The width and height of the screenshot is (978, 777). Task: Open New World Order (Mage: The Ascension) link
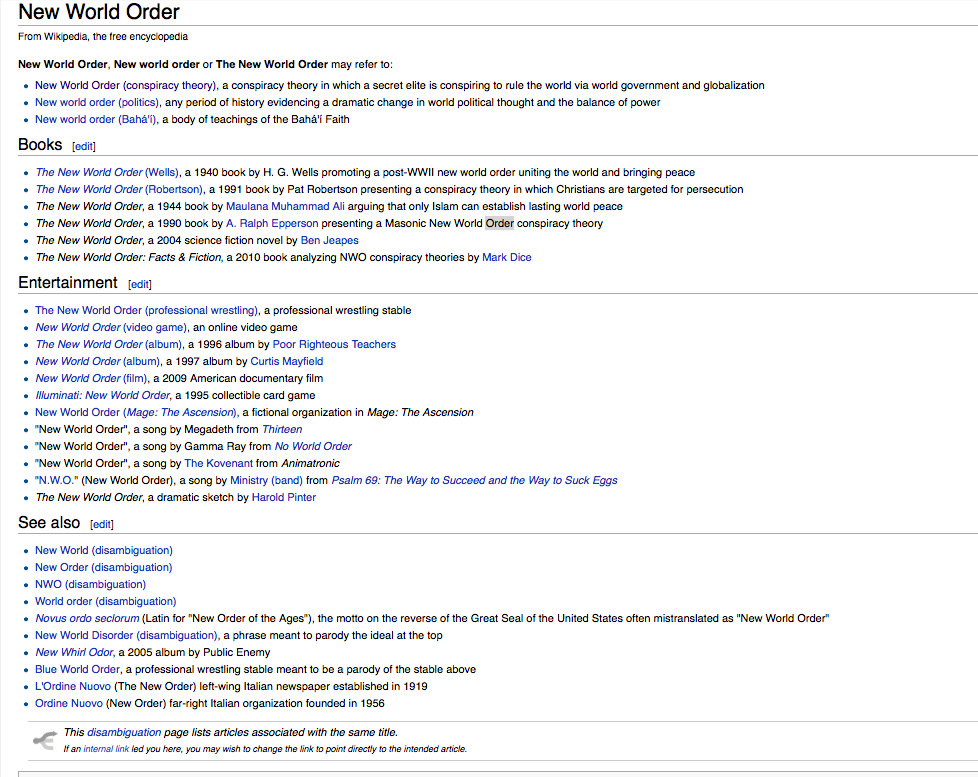[x=135, y=412]
